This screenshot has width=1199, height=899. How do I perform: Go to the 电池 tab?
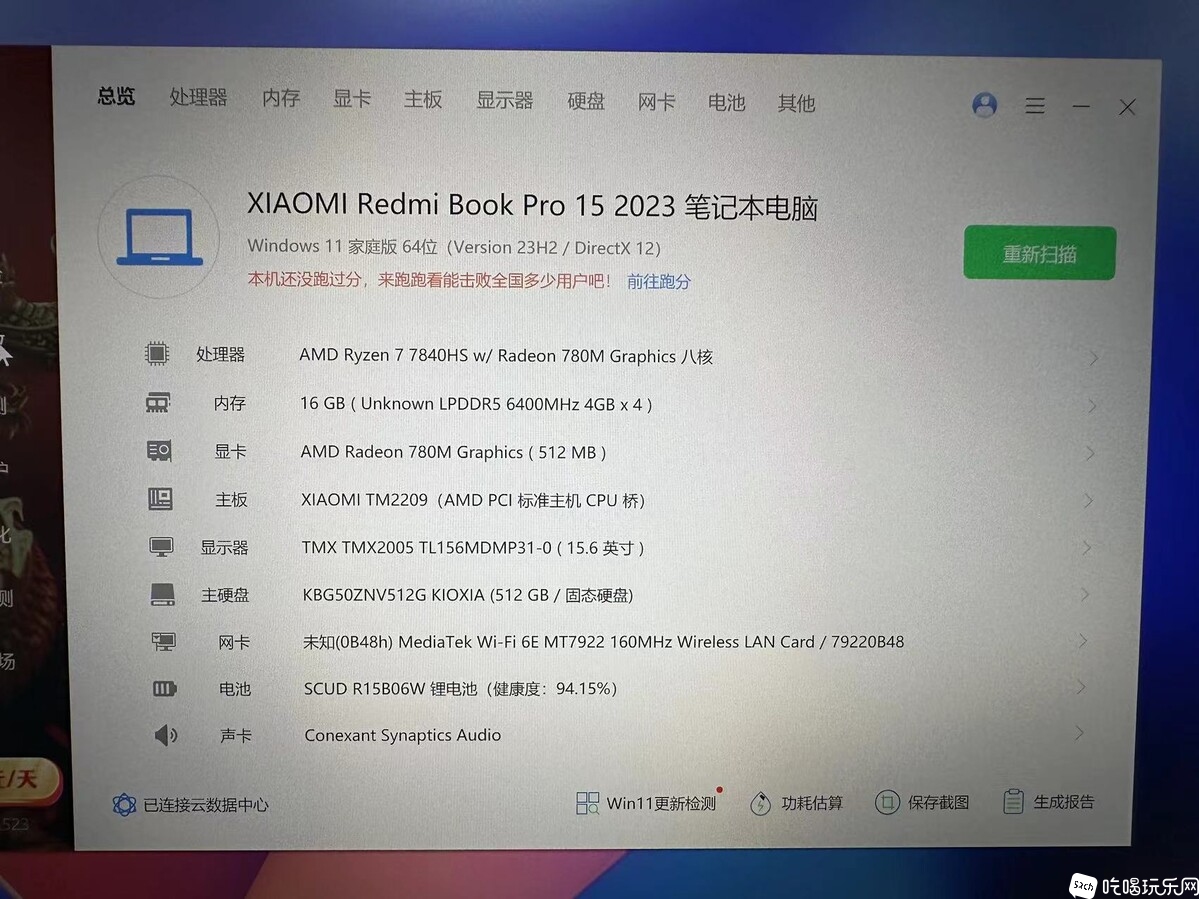[x=726, y=102]
